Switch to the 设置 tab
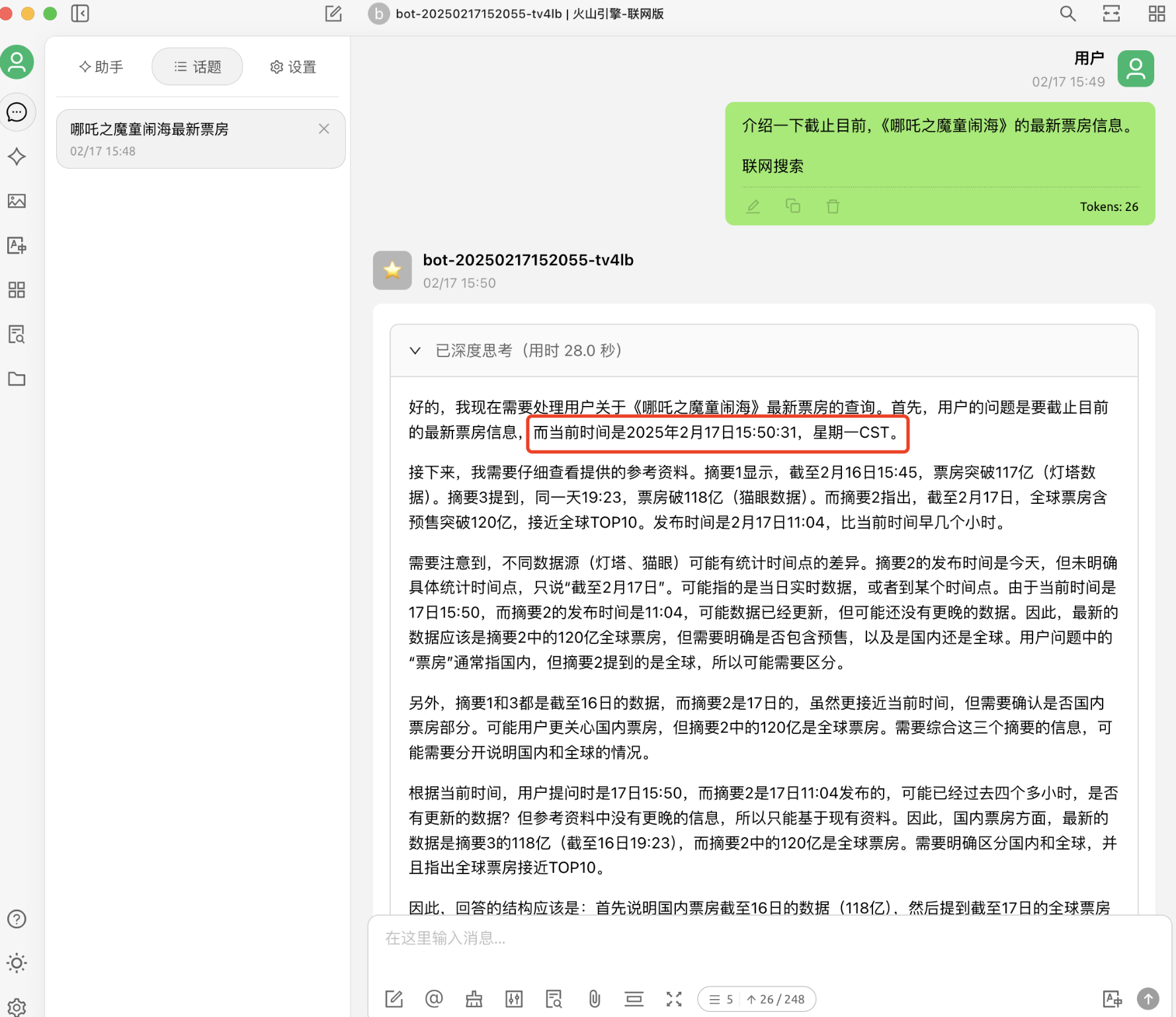1176x1017 pixels. 293,67
